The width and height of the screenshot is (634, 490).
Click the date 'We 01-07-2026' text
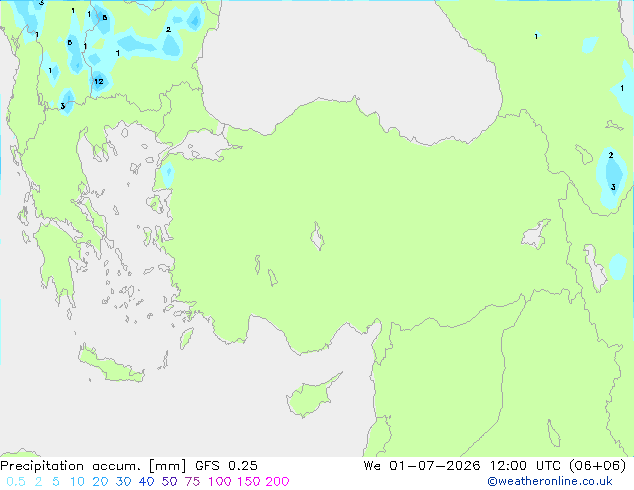422,466
